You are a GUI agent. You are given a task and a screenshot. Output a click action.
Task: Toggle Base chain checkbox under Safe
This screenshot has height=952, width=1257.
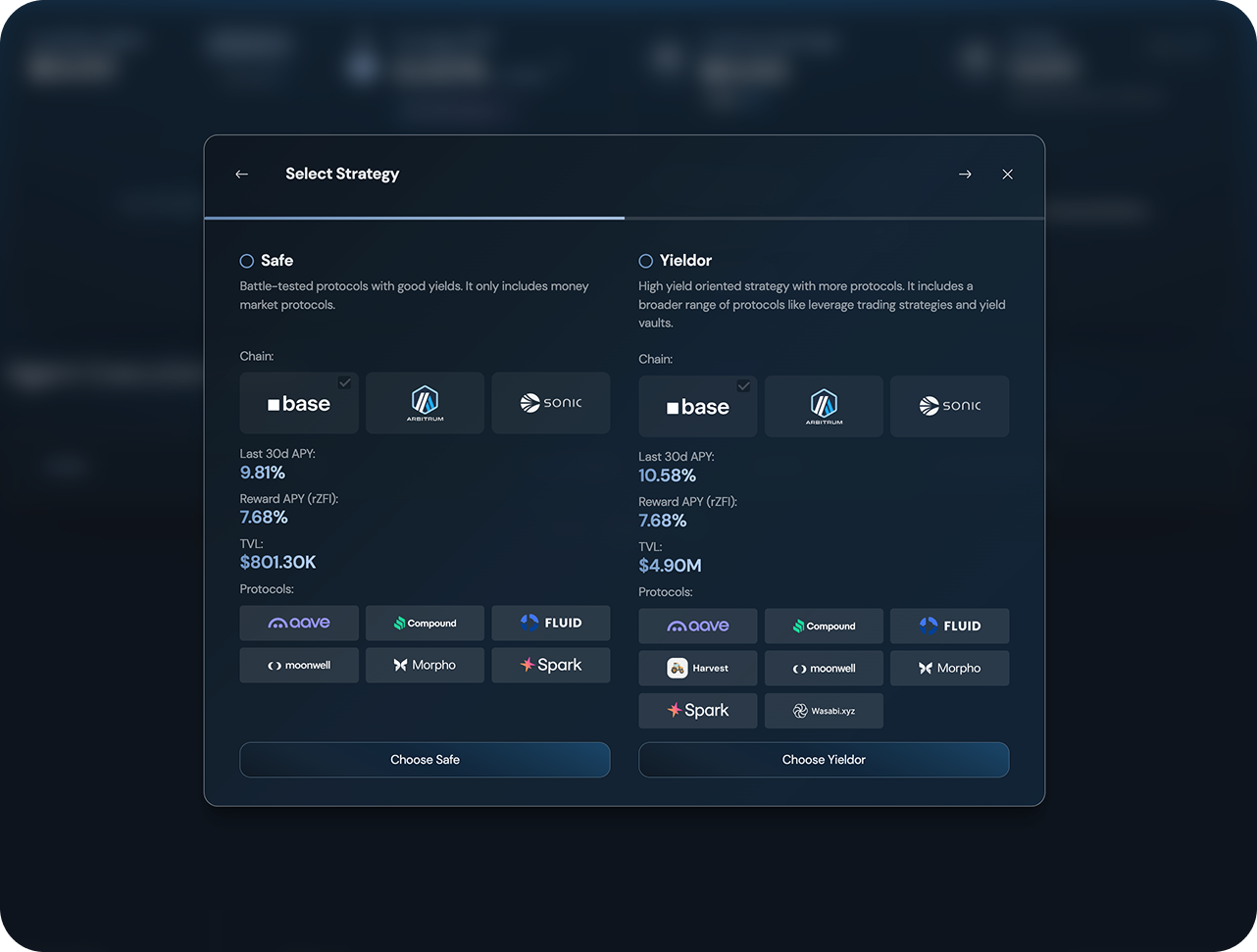[345, 382]
